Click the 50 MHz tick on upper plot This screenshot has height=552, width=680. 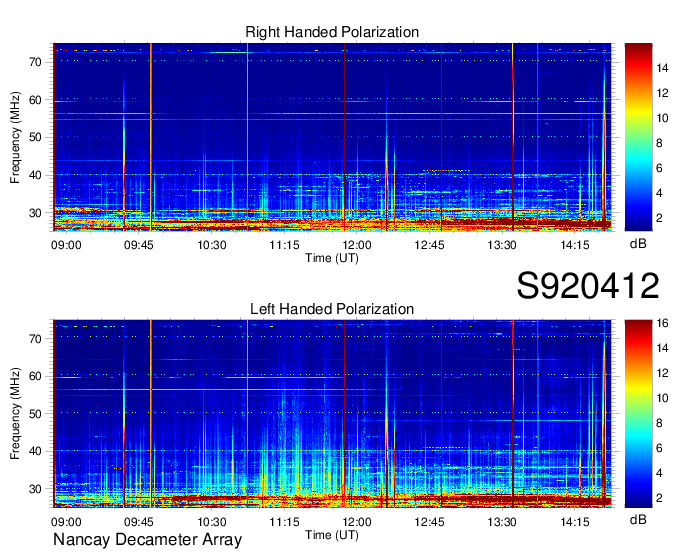[36, 137]
